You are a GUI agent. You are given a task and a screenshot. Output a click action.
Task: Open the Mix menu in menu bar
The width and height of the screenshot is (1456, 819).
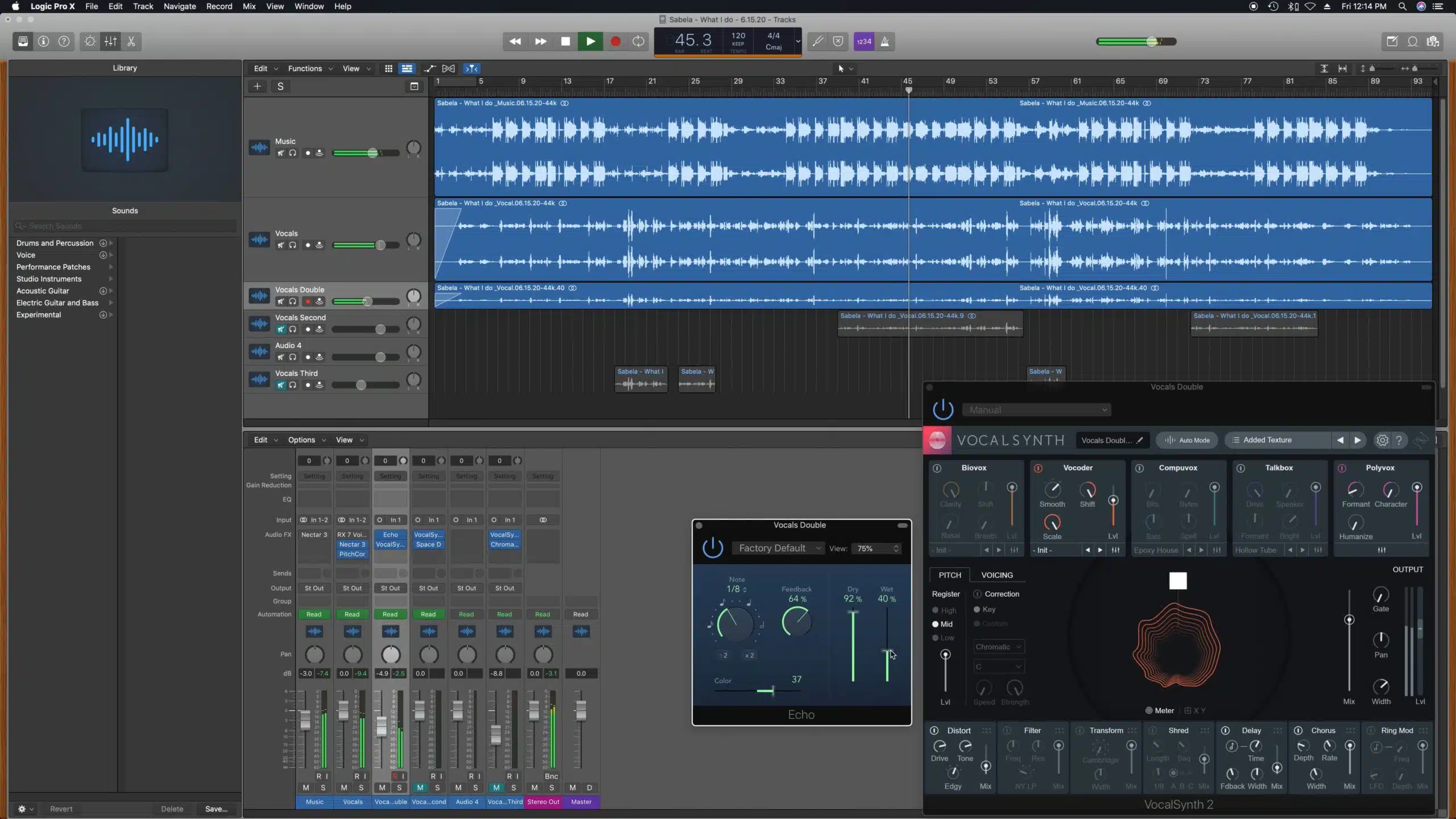click(x=249, y=6)
